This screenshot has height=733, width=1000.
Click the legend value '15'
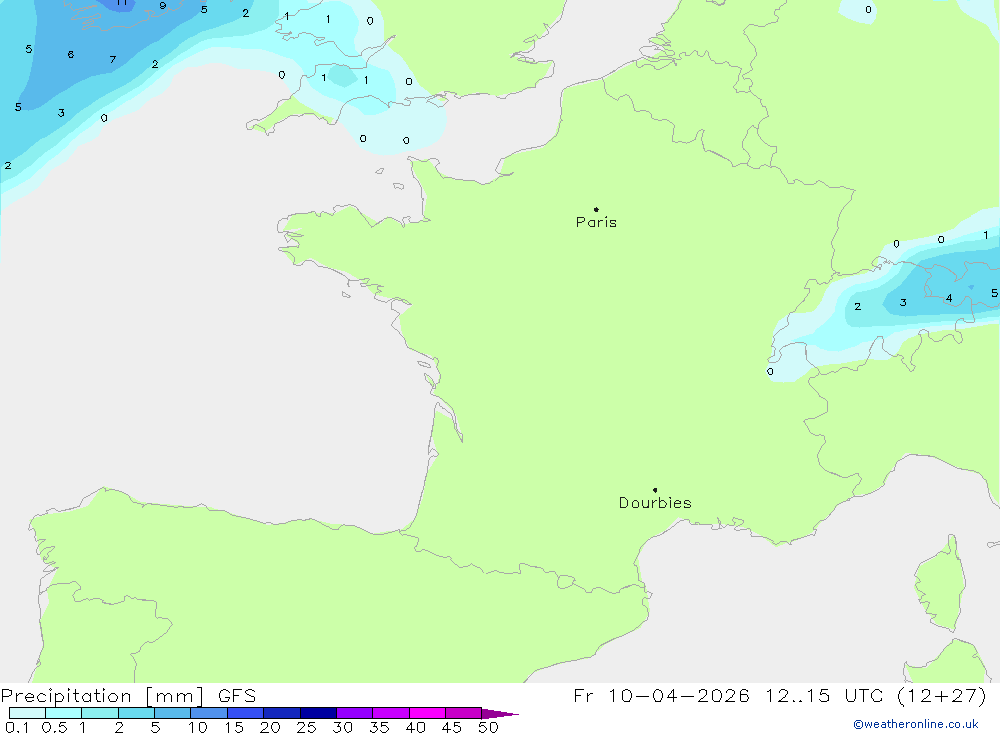(x=234, y=727)
